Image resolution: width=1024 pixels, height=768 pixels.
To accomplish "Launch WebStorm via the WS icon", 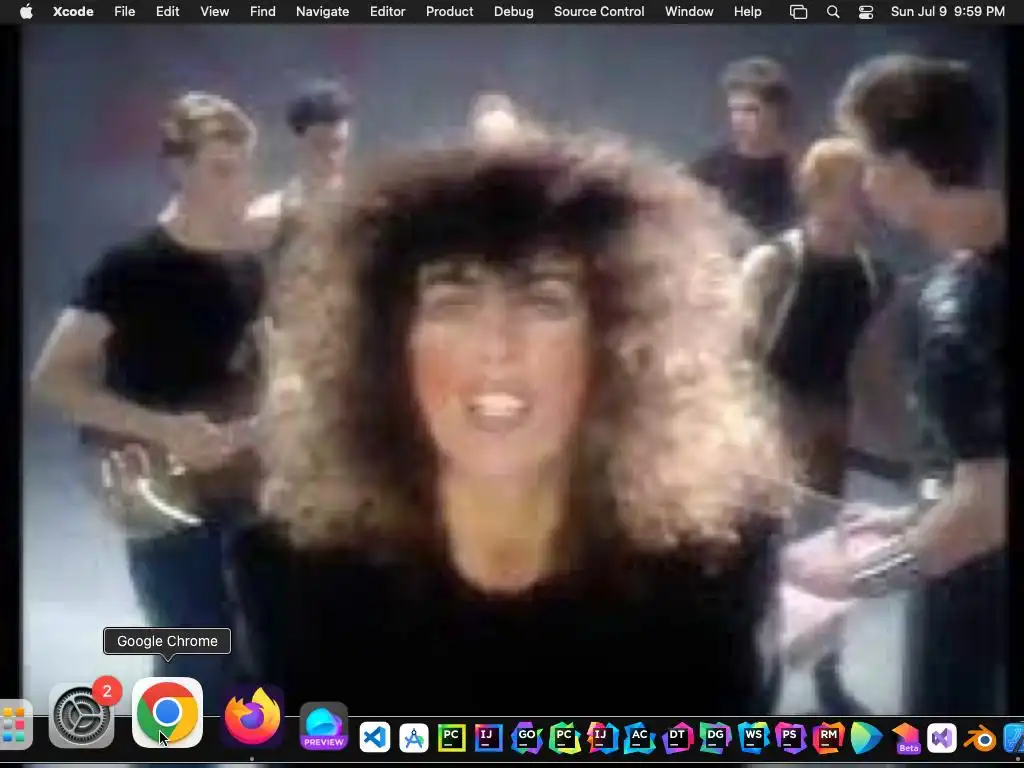I will click(753, 738).
